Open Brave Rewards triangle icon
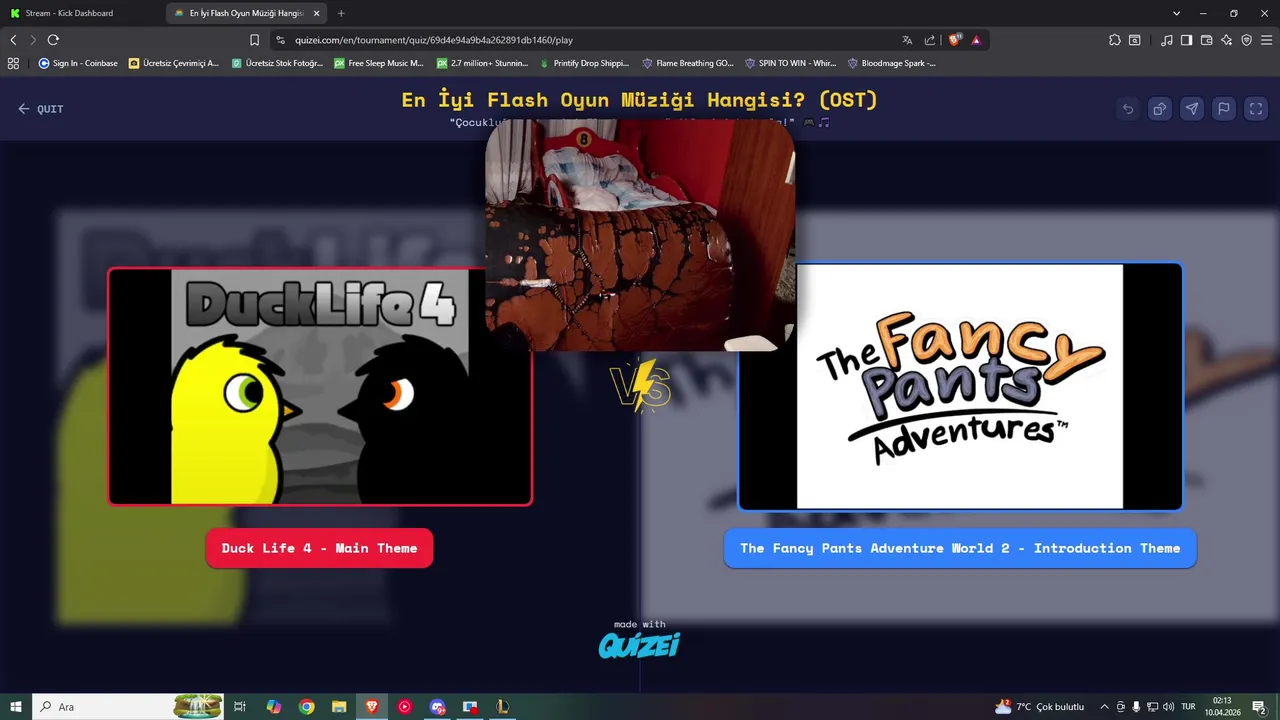The image size is (1280, 720). (x=976, y=40)
